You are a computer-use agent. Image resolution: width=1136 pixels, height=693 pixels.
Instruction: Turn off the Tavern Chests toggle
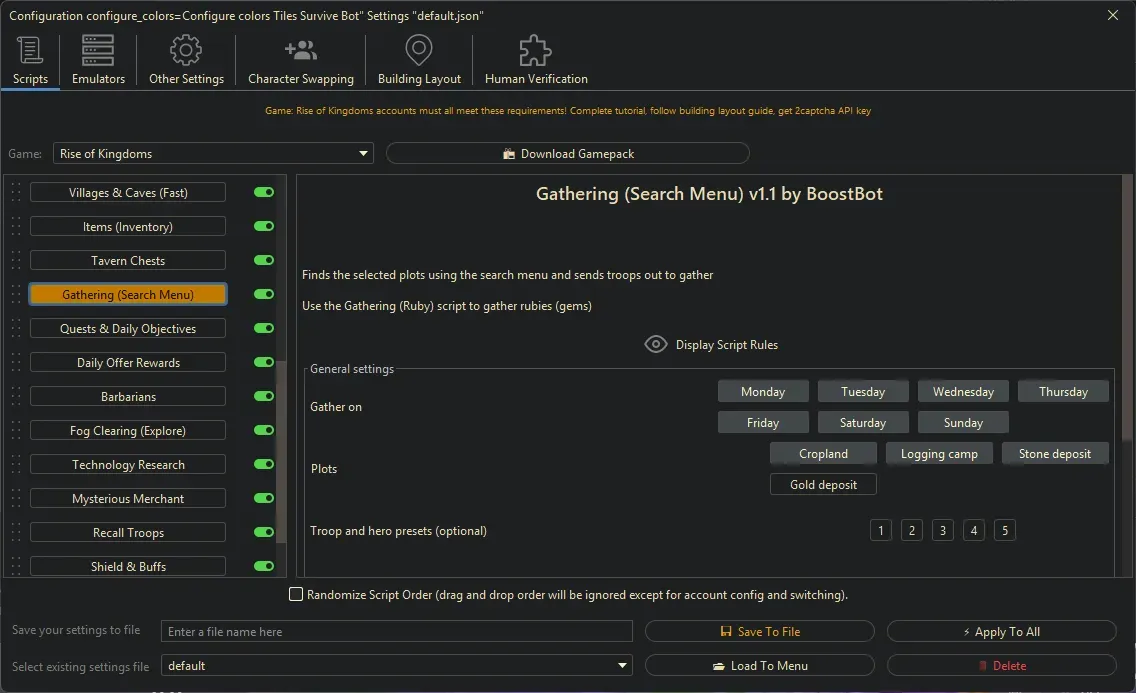(263, 260)
